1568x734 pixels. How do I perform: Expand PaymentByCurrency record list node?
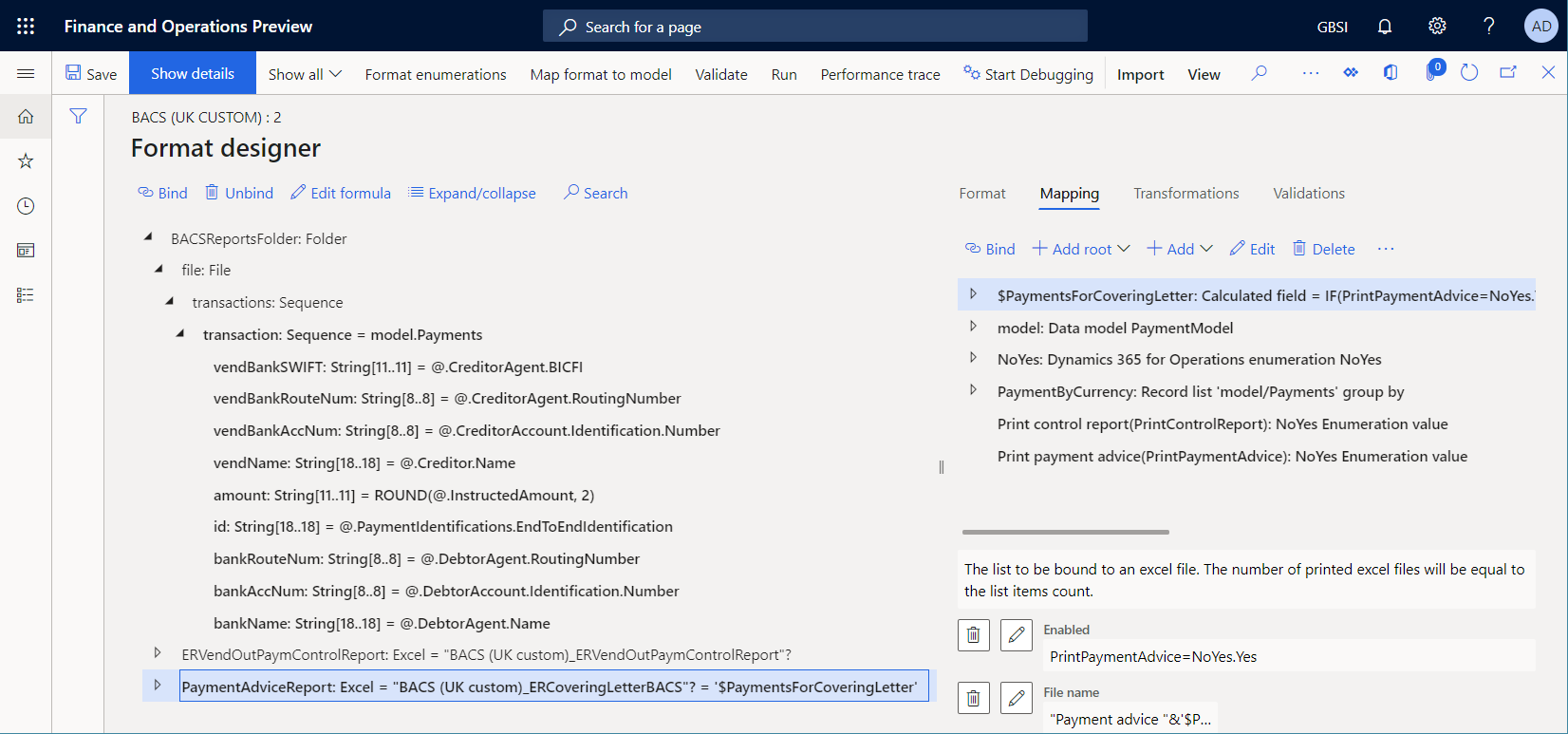coord(973,390)
